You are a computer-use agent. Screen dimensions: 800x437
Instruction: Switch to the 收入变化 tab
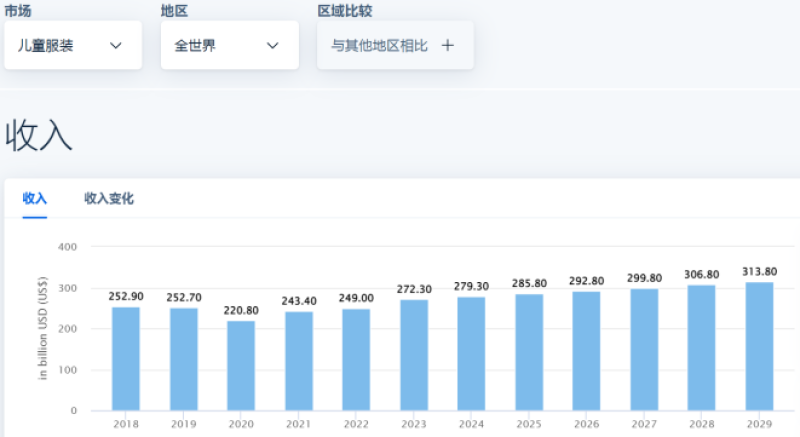tap(109, 199)
